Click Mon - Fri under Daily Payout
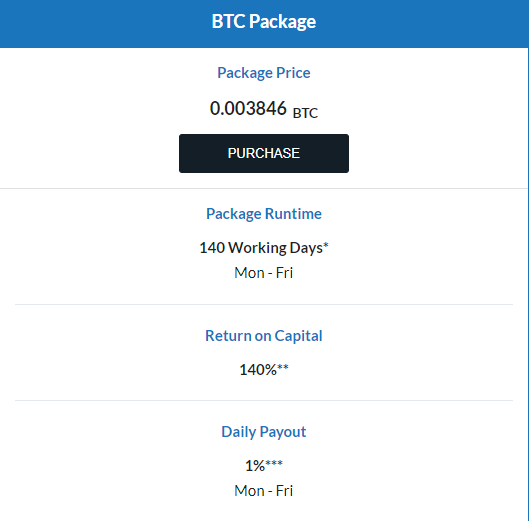Screen dimensions: 529x521 (x=264, y=491)
